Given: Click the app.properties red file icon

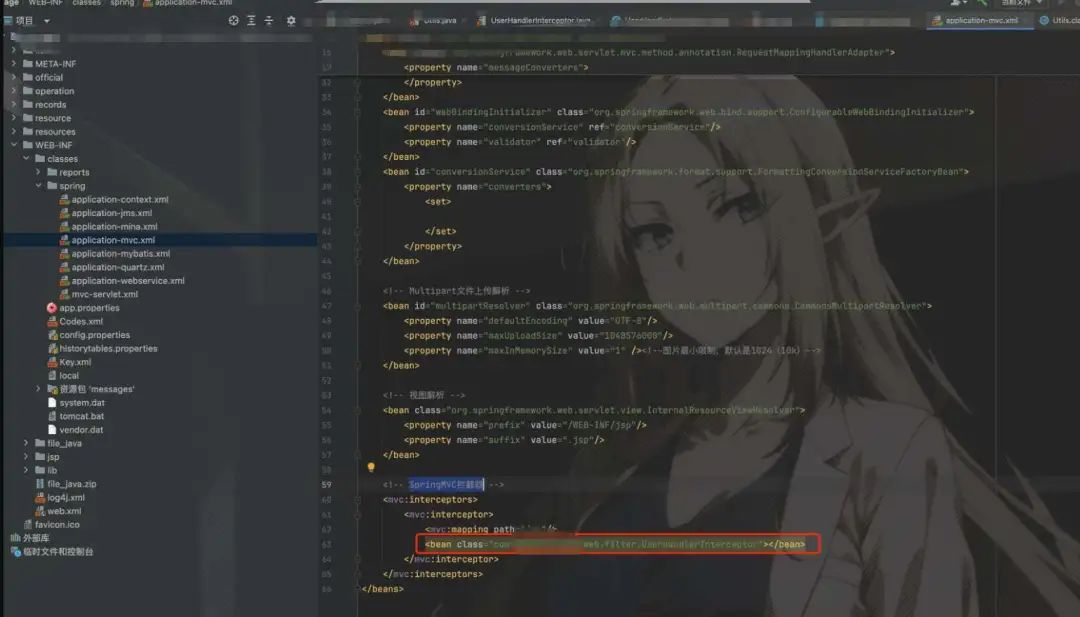Looking at the screenshot, I should coord(52,308).
